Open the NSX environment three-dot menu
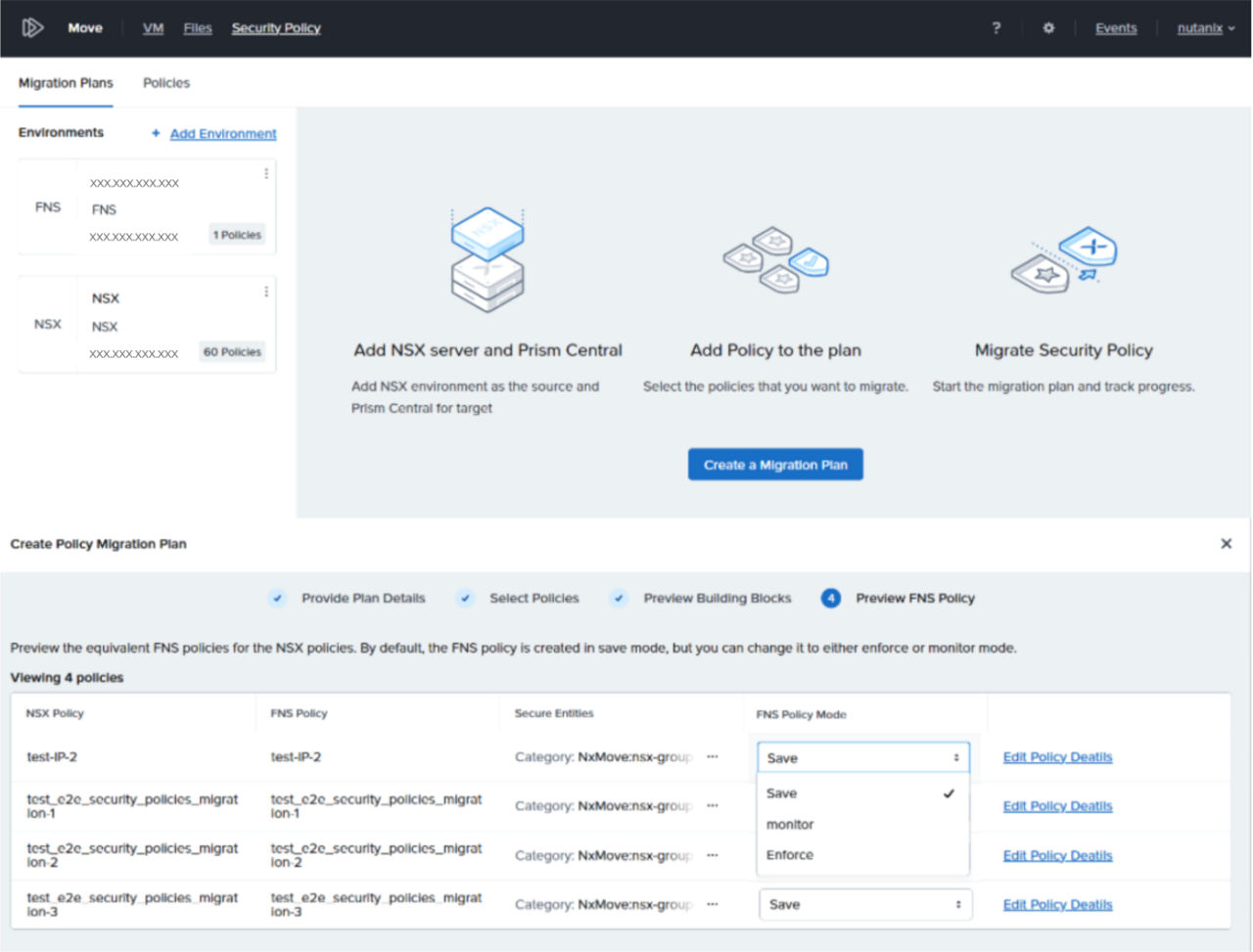1253x952 pixels. (x=265, y=291)
